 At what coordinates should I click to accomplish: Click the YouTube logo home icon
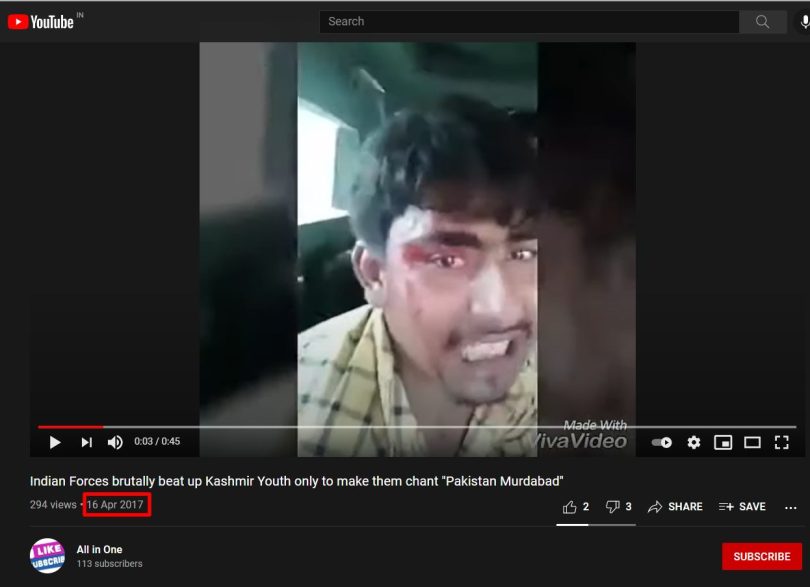pos(41,22)
